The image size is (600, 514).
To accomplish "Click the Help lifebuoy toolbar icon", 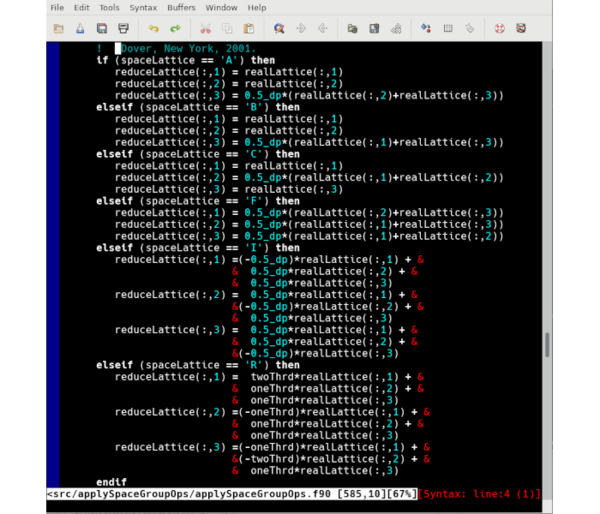I will tap(499, 28).
